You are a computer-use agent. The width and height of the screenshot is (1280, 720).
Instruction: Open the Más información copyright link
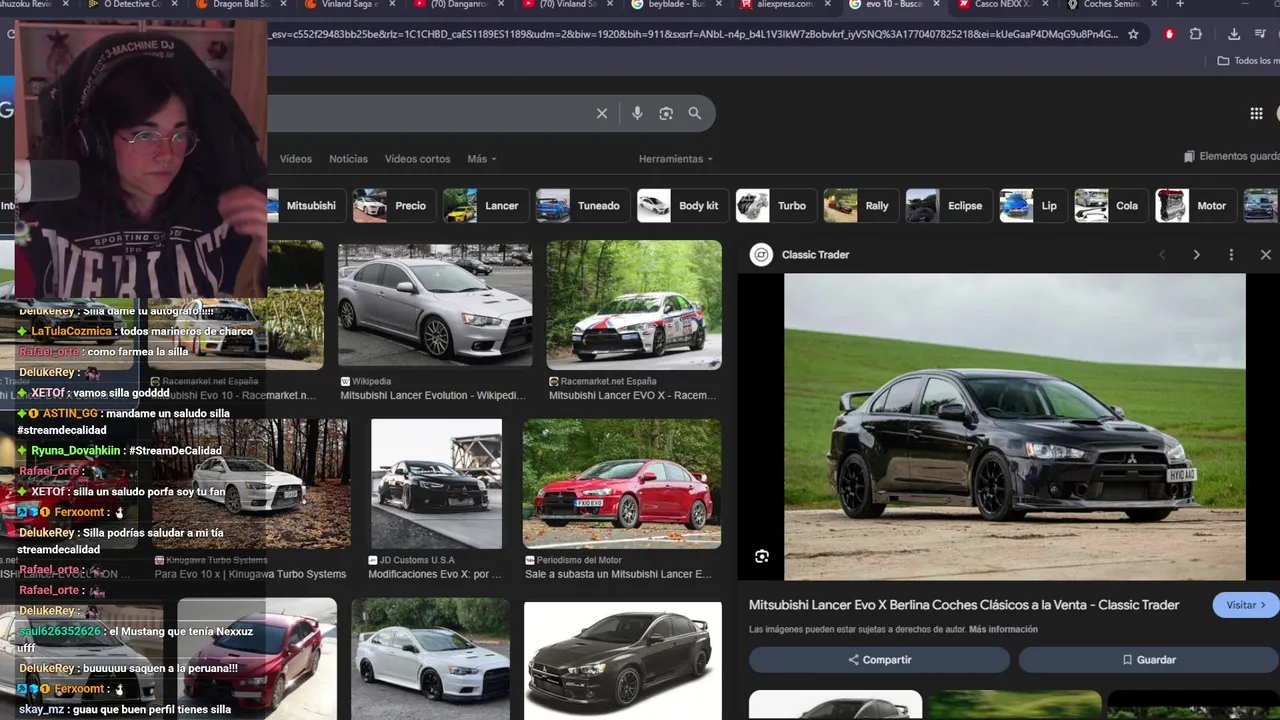point(1003,630)
